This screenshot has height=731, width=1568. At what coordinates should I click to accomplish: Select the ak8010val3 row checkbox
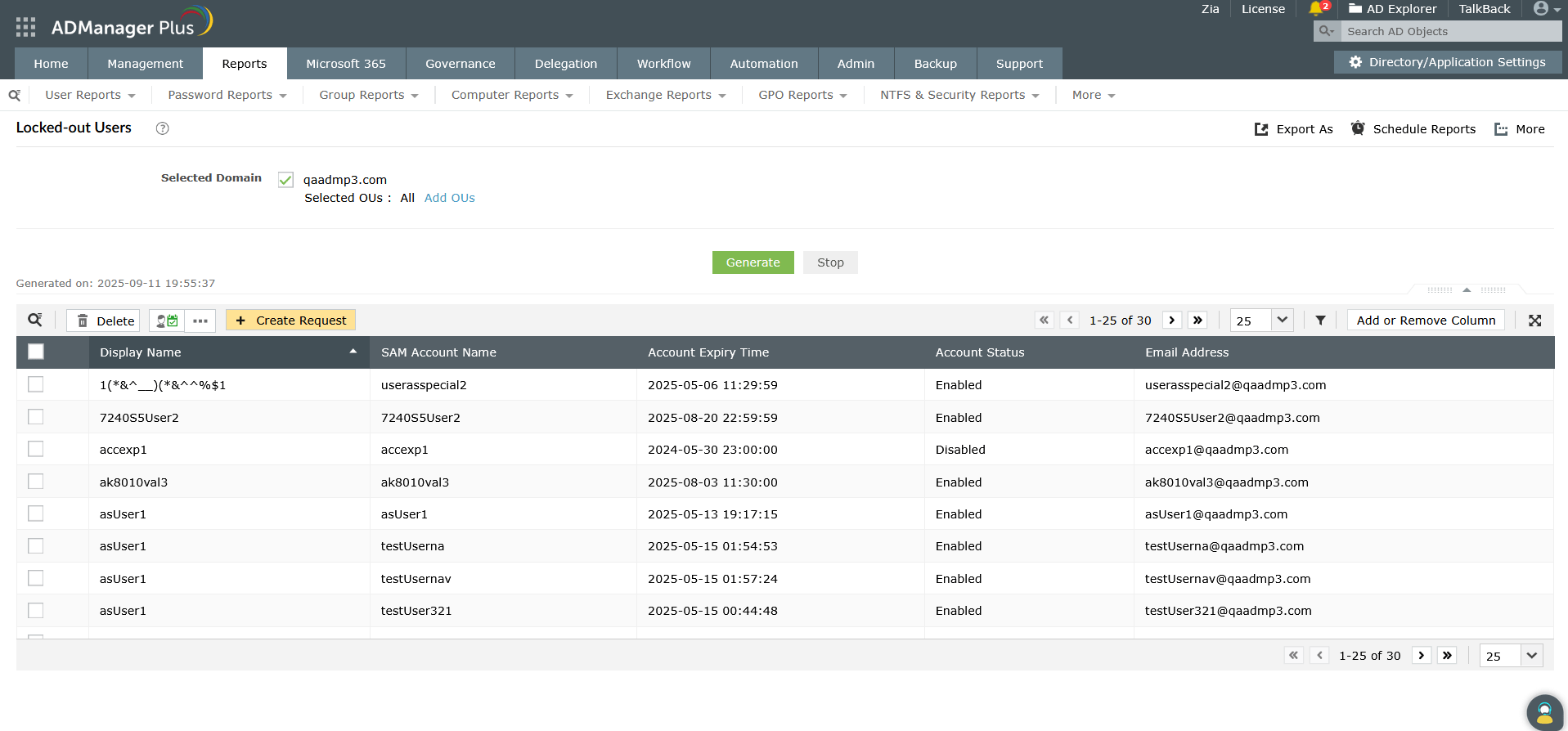pos(36,482)
